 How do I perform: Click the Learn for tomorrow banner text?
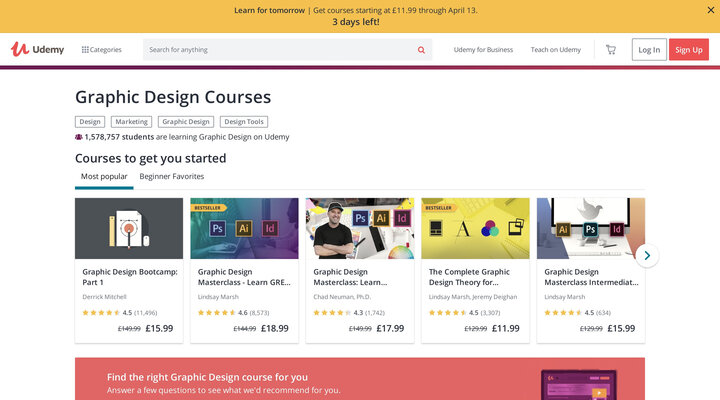pos(269,10)
